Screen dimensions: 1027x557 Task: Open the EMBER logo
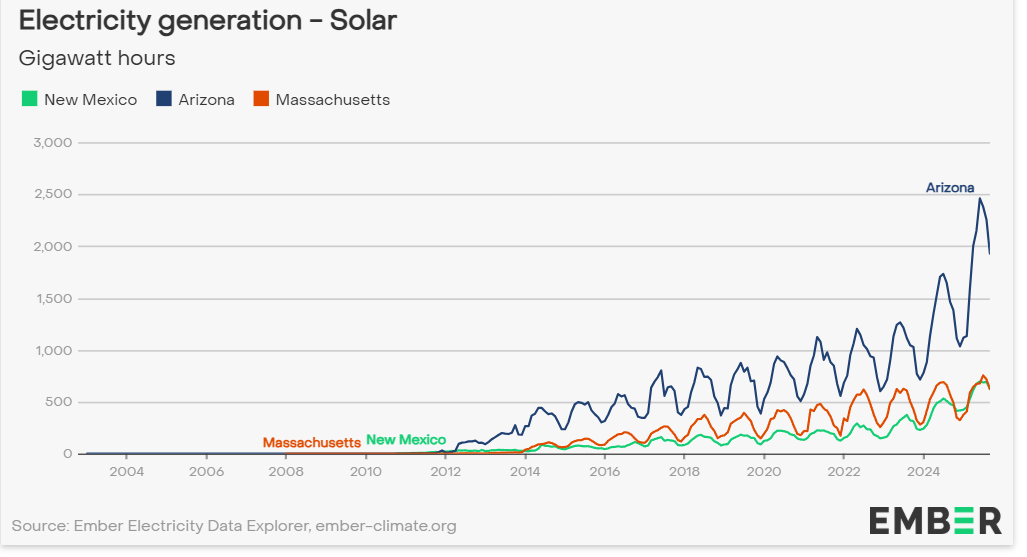pyautogui.click(x=935, y=520)
